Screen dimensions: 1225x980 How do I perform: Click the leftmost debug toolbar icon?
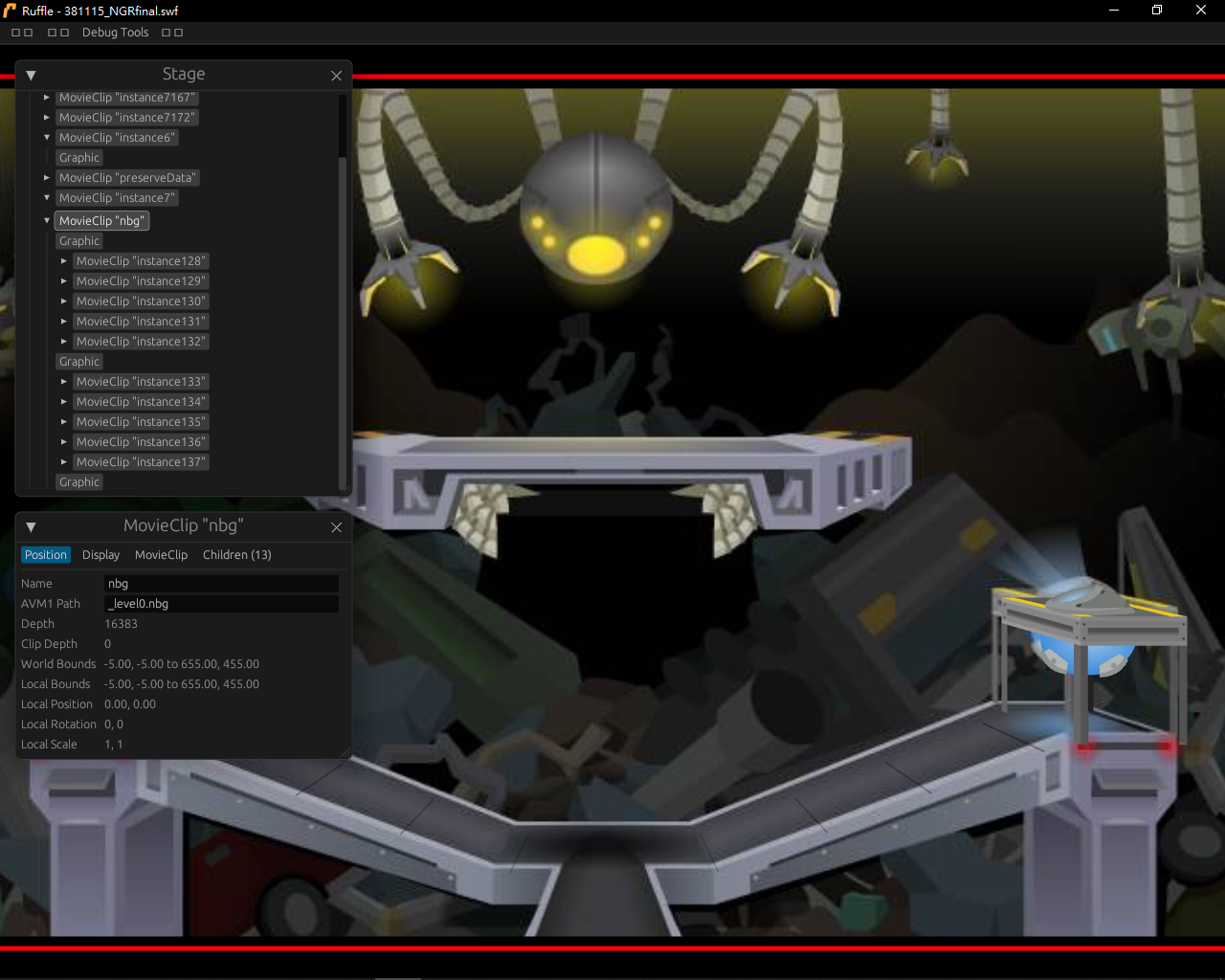14,32
